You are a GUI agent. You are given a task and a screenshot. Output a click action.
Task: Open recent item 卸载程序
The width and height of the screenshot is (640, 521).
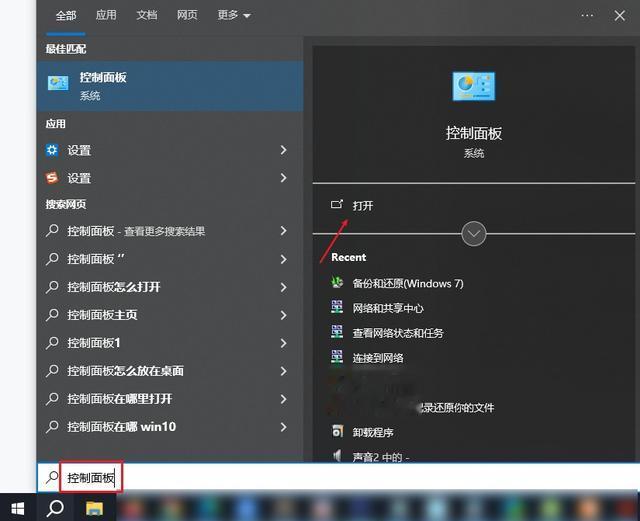(373, 432)
